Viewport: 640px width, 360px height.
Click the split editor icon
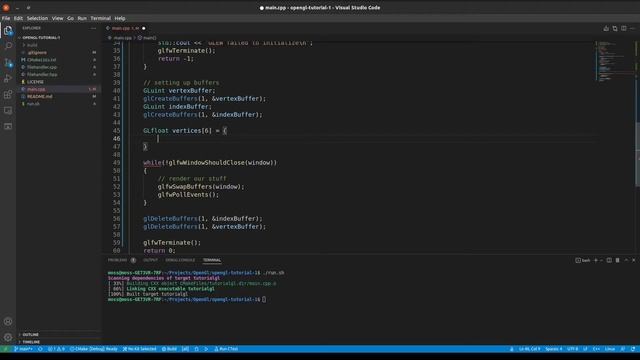tap(624, 28)
